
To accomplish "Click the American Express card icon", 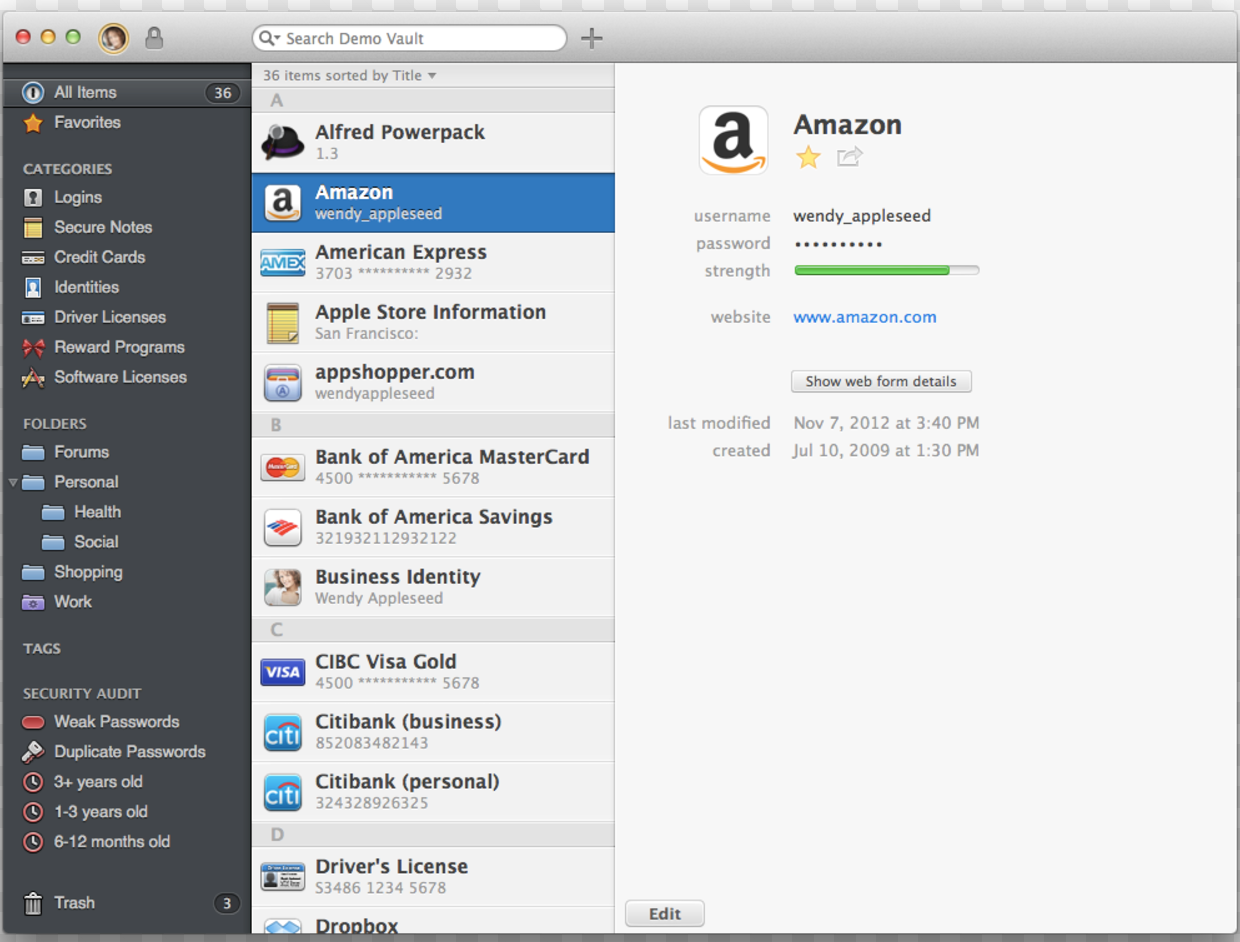I will tap(283, 263).
